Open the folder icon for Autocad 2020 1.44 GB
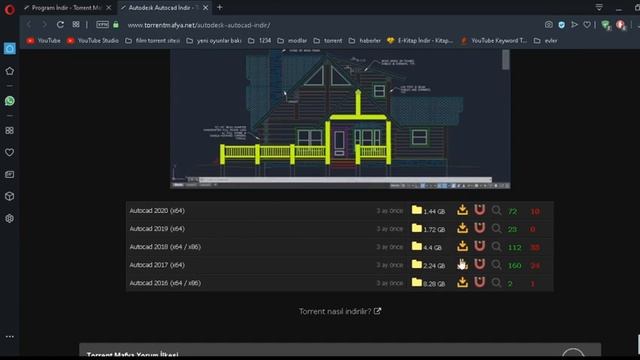This screenshot has width=640, height=360. coord(417,210)
